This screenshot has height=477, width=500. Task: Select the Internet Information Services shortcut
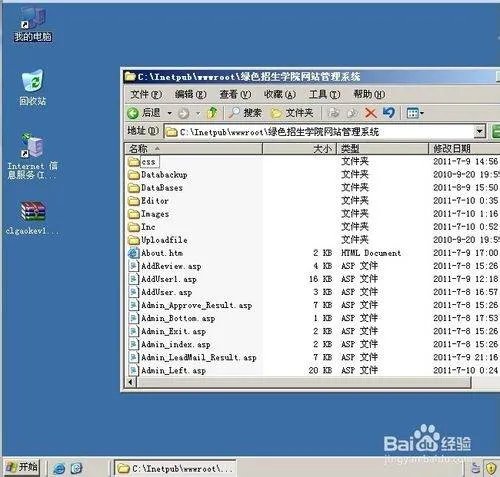(x=32, y=156)
